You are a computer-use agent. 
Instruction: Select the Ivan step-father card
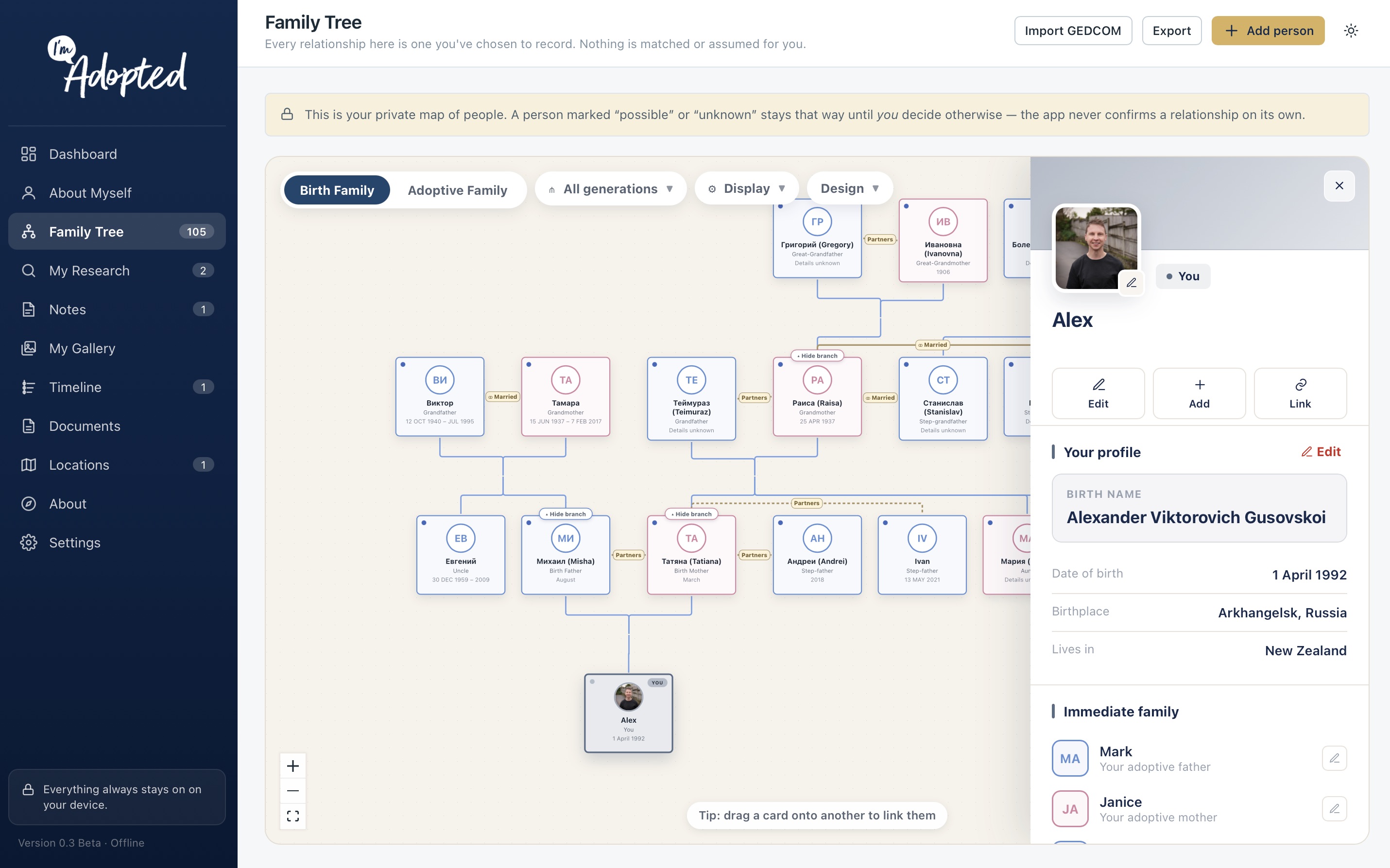[x=922, y=555]
